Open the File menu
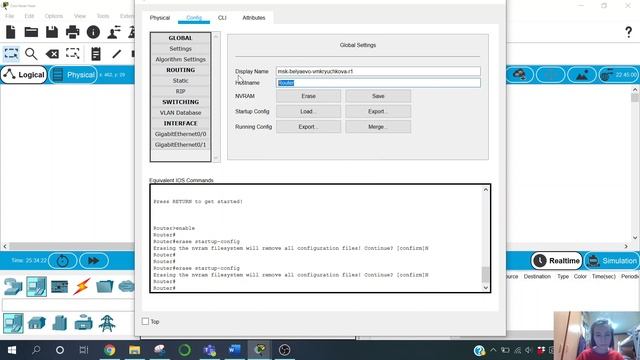The image size is (640, 360). (9, 16)
